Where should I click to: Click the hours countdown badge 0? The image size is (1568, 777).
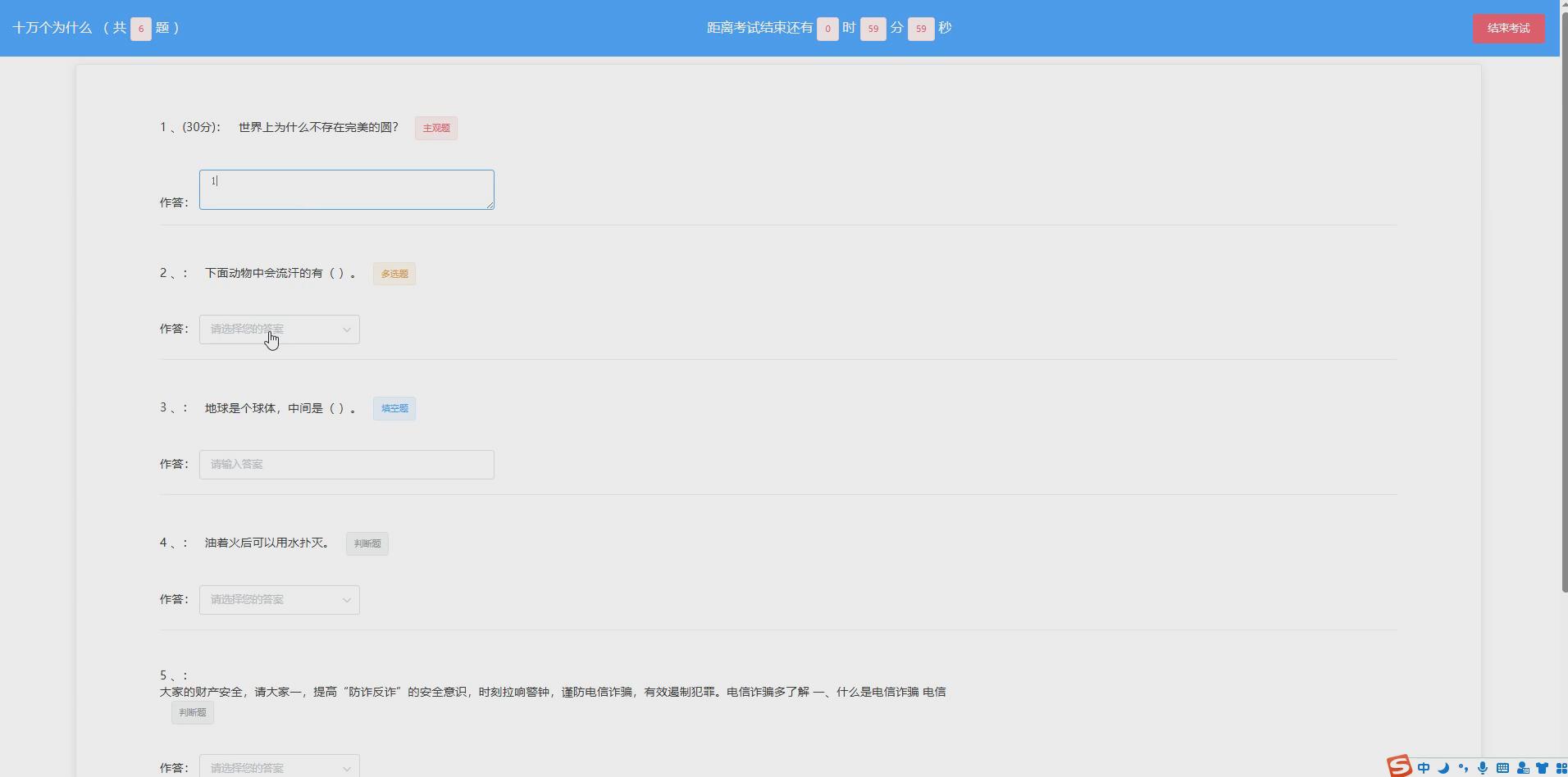[x=827, y=29]
